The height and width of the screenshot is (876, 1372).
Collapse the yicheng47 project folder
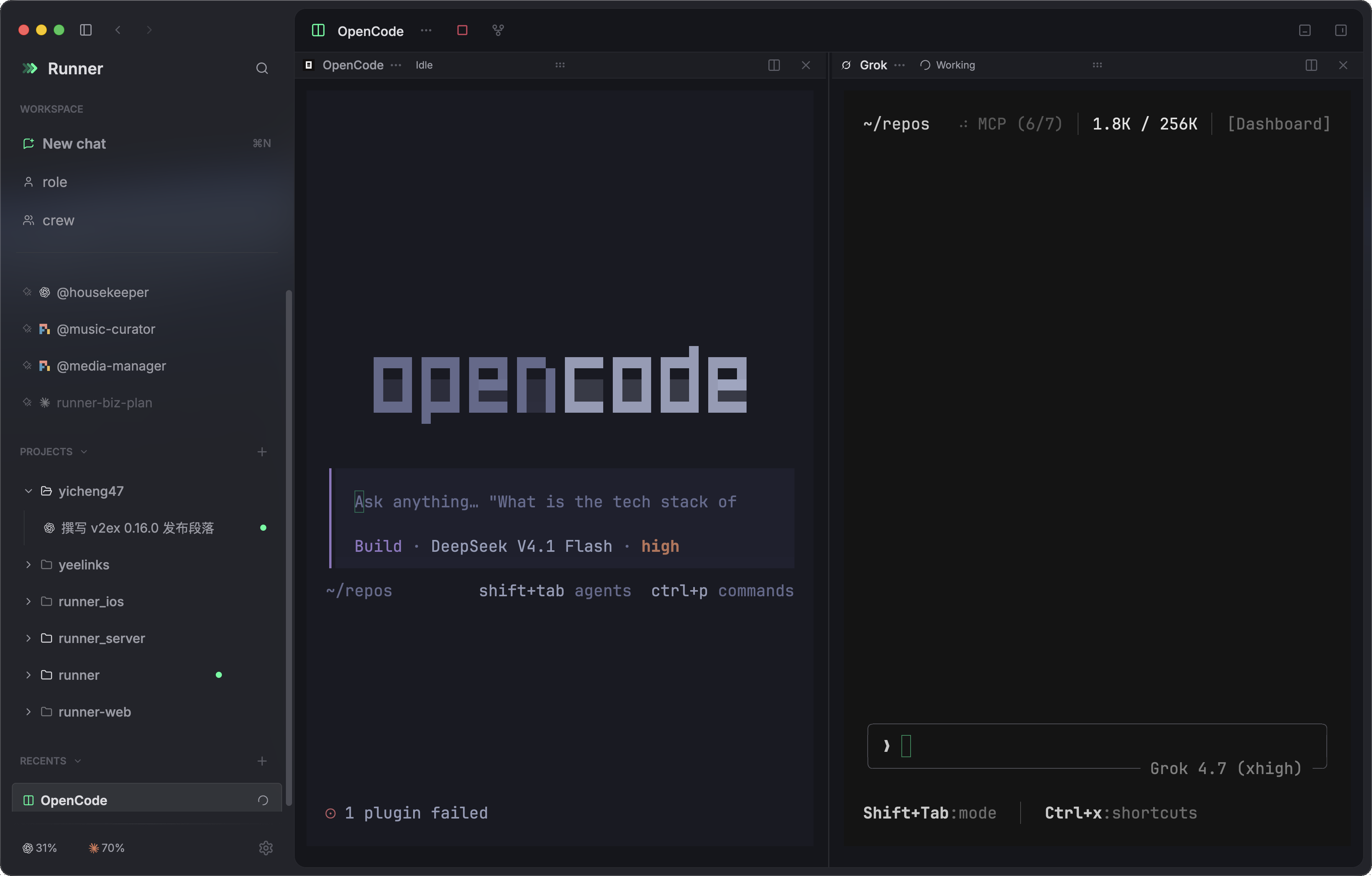click(28, 491)
